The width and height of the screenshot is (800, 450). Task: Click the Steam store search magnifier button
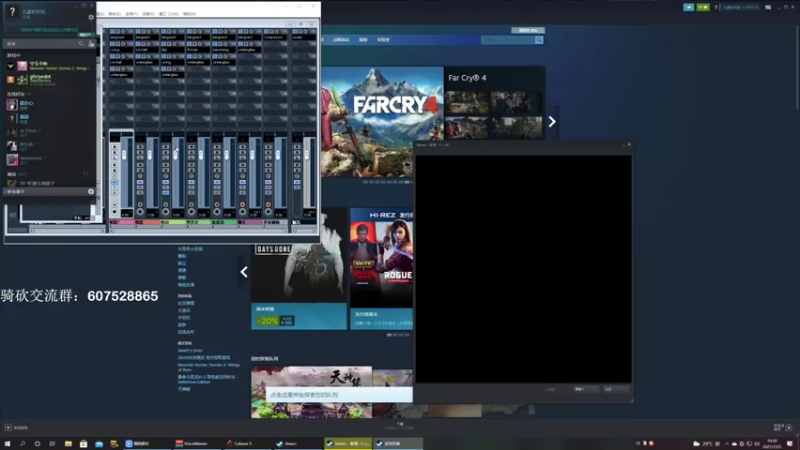click(539, 40)
